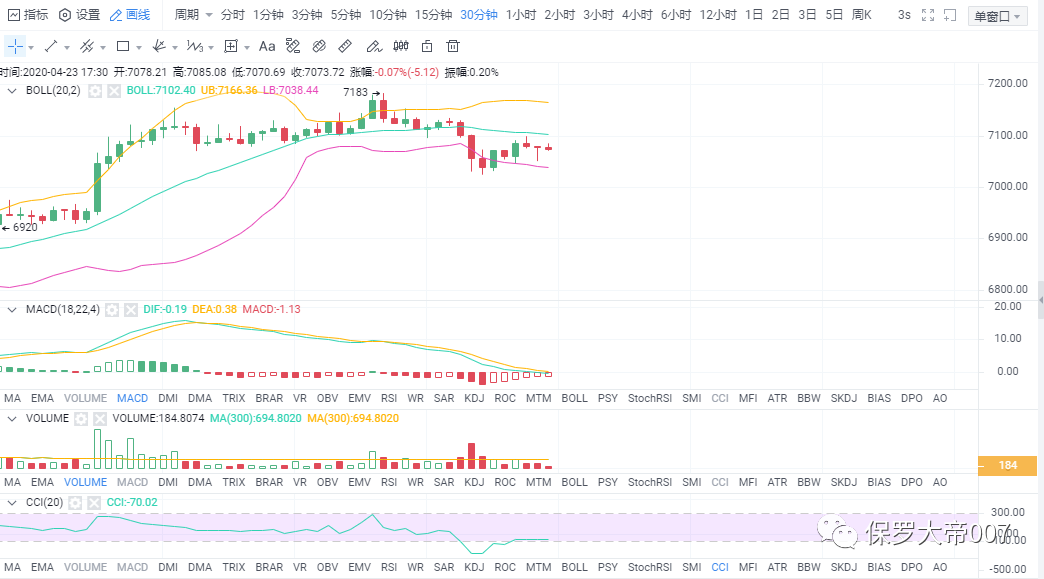Toggle the 画线 drawing mode
The height and width of the screenshot is (579, 1044).
click(130, 15)
